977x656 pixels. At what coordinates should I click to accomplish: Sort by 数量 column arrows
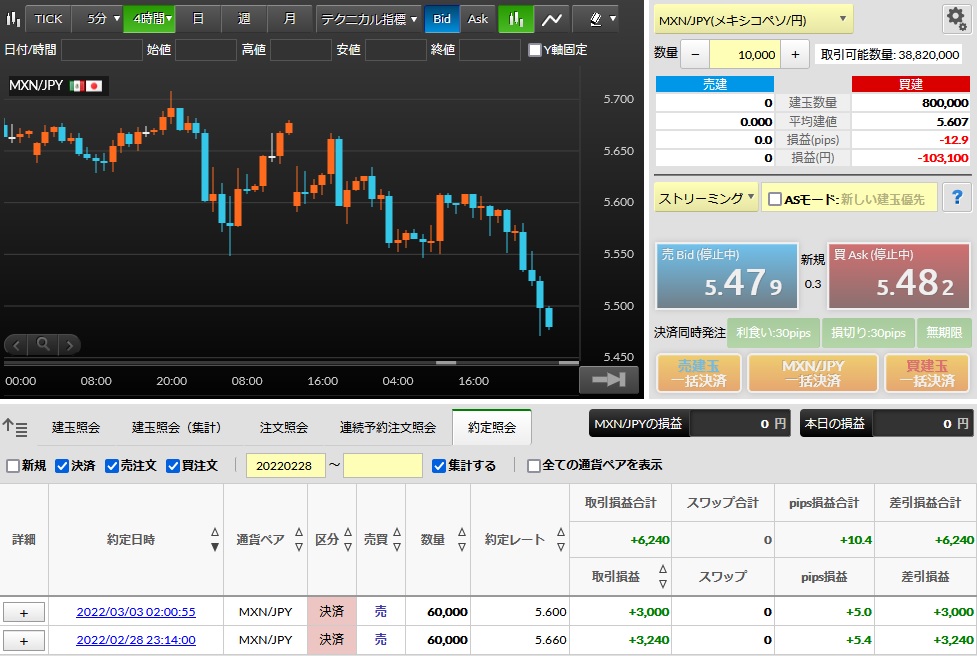pyautogui.click(x=462, y=540)
